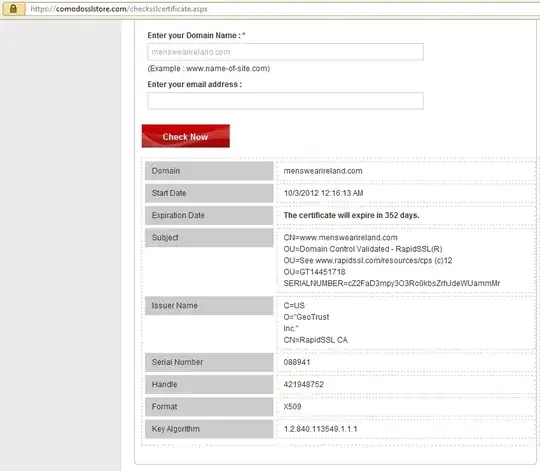Click format value 'X509'

[292, 407]
